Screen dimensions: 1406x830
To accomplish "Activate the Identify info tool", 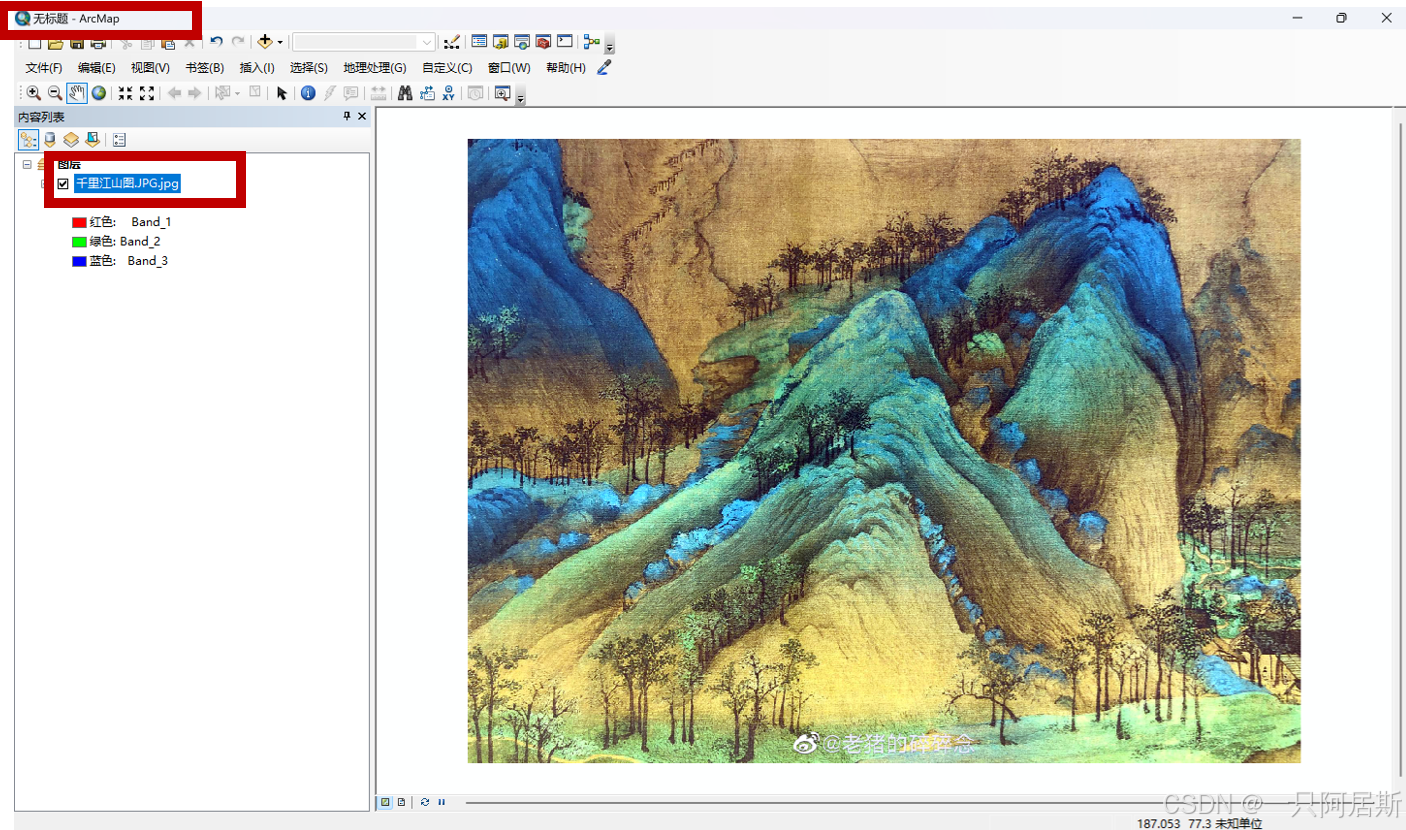I will (308, 93).
